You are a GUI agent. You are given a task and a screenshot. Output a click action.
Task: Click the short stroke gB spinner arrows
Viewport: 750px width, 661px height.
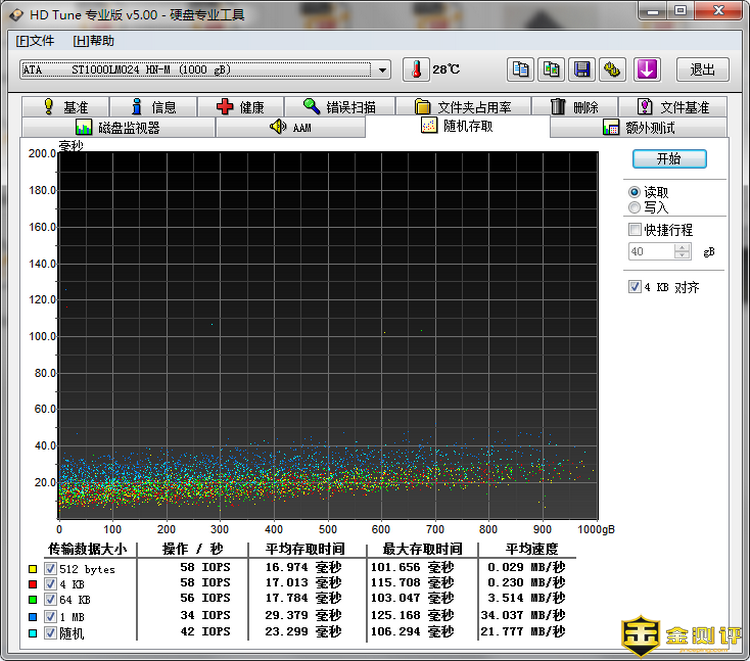click(x=685, y=252)
